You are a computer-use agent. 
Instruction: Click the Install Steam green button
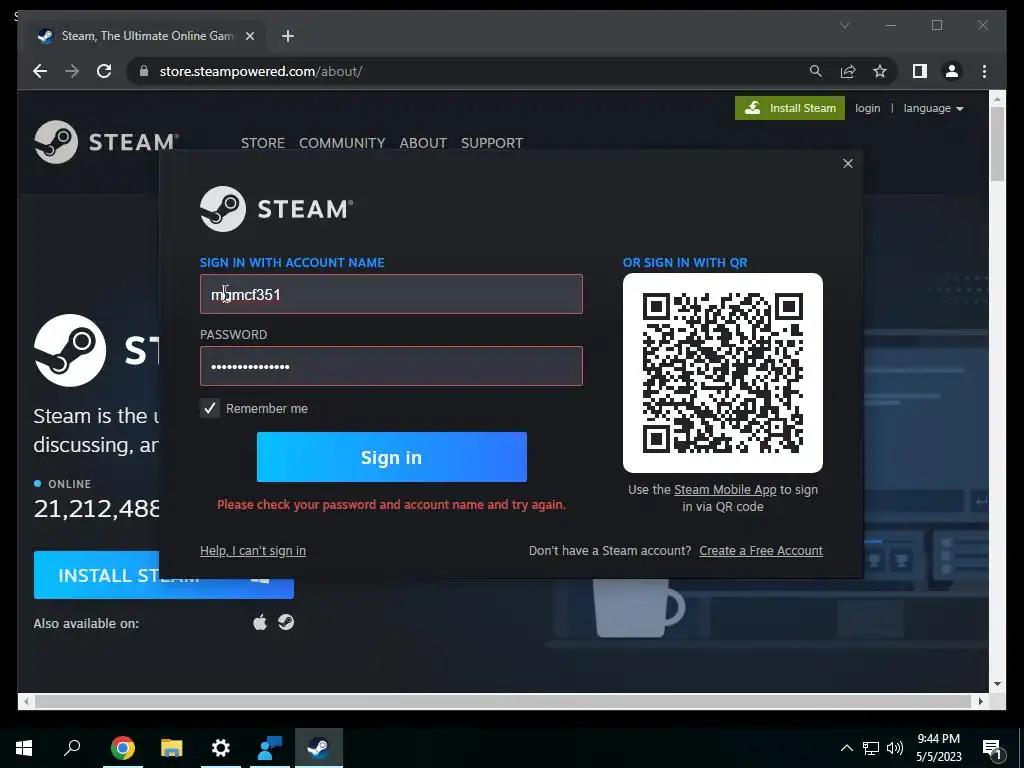point(790,108)
